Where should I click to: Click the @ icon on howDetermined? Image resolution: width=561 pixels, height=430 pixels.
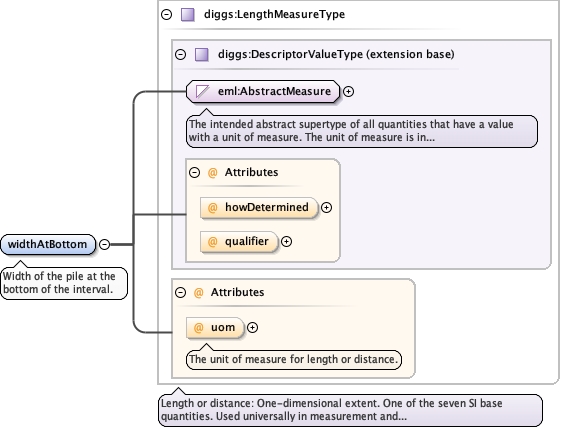[x=213, y=207]
